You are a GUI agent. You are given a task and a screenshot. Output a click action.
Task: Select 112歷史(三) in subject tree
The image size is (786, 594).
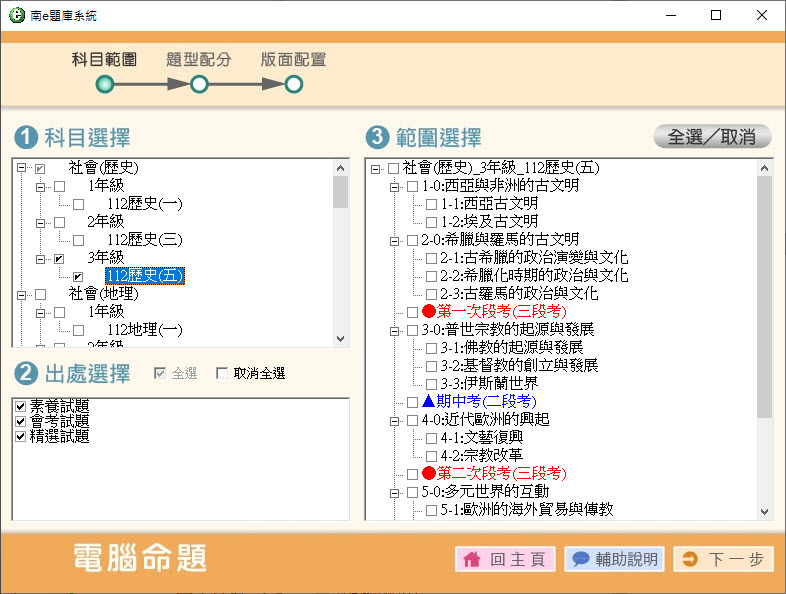[144, 240]
